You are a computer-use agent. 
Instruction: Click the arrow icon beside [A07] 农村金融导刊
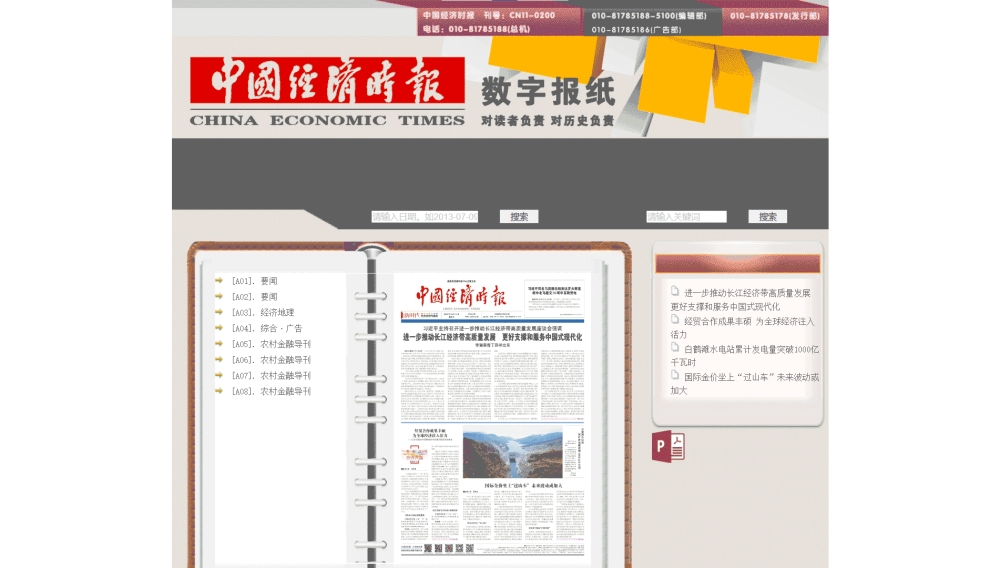219,375
